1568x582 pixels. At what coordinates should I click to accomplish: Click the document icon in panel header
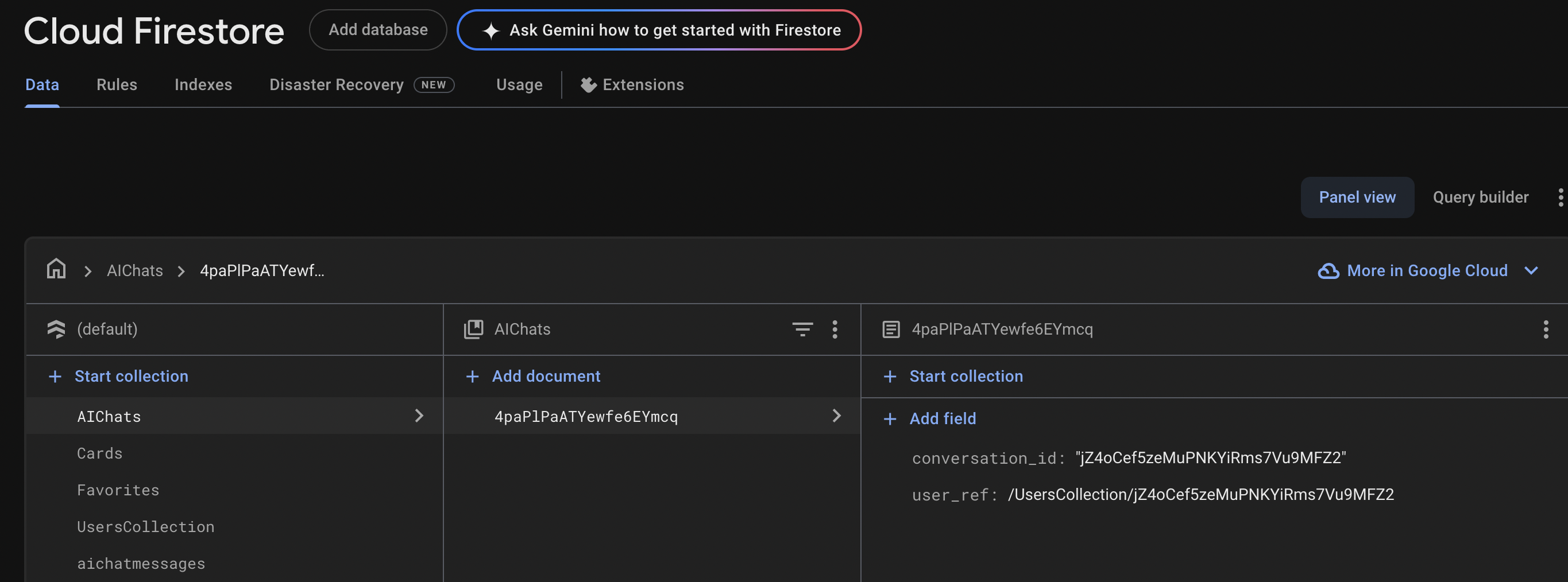click(890, 329)
